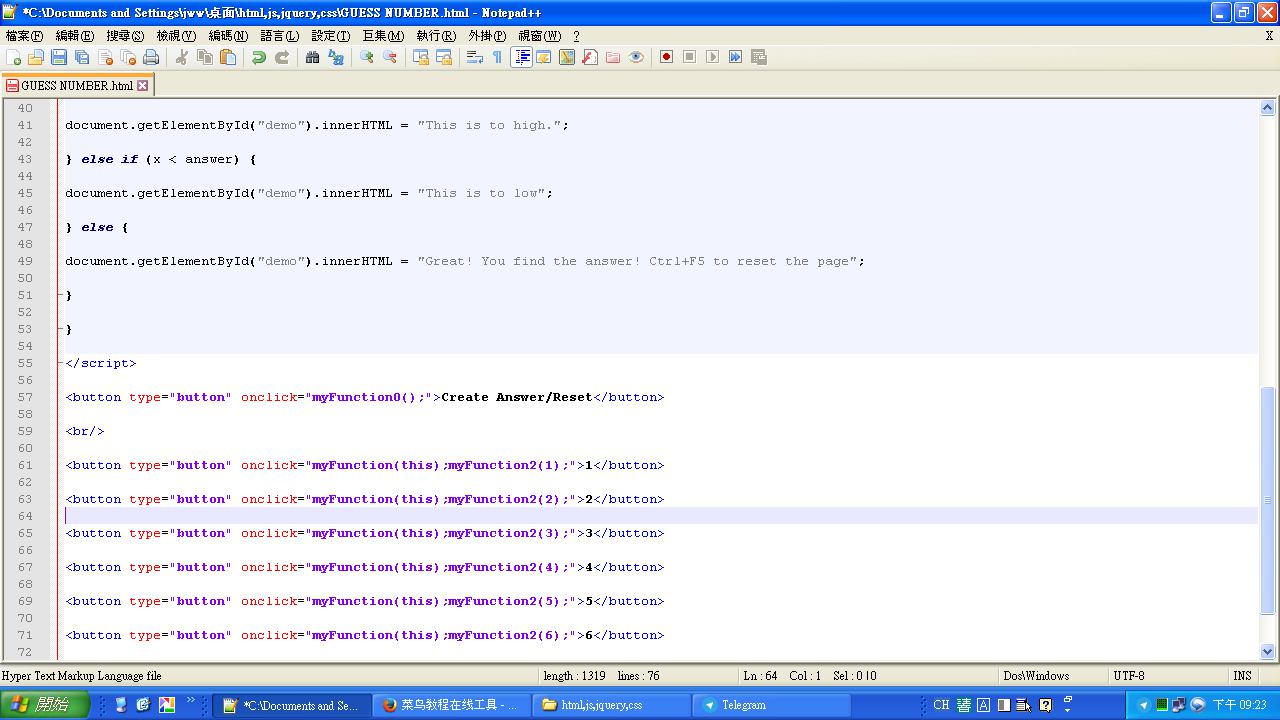1280x720 pixels.
Task: Click the CH language indicator in taskbar
Action: coord(941,705)
